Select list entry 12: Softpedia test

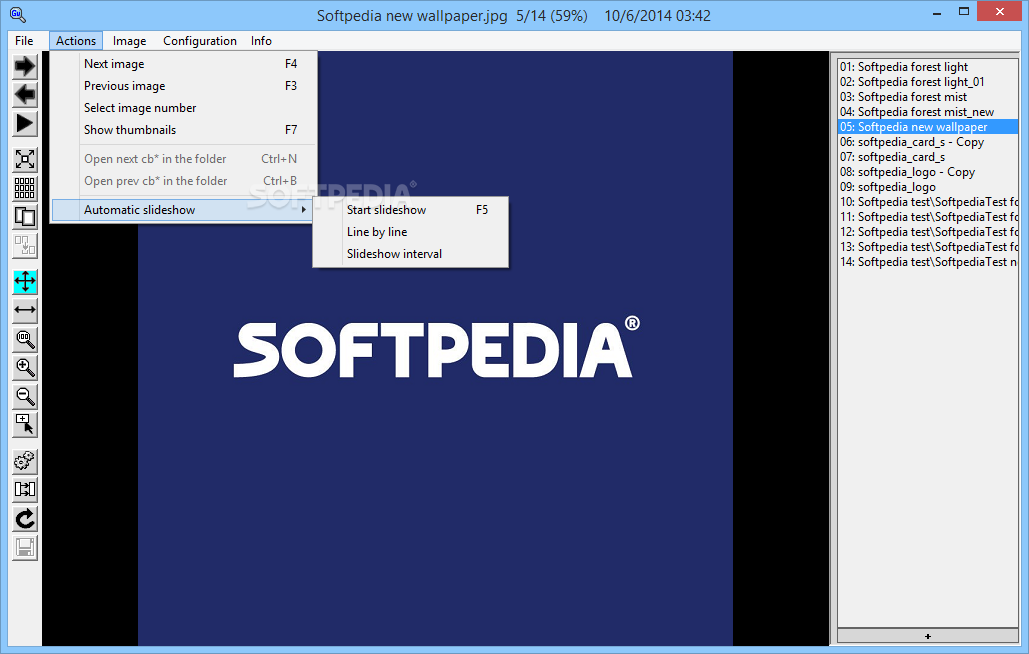928,232
